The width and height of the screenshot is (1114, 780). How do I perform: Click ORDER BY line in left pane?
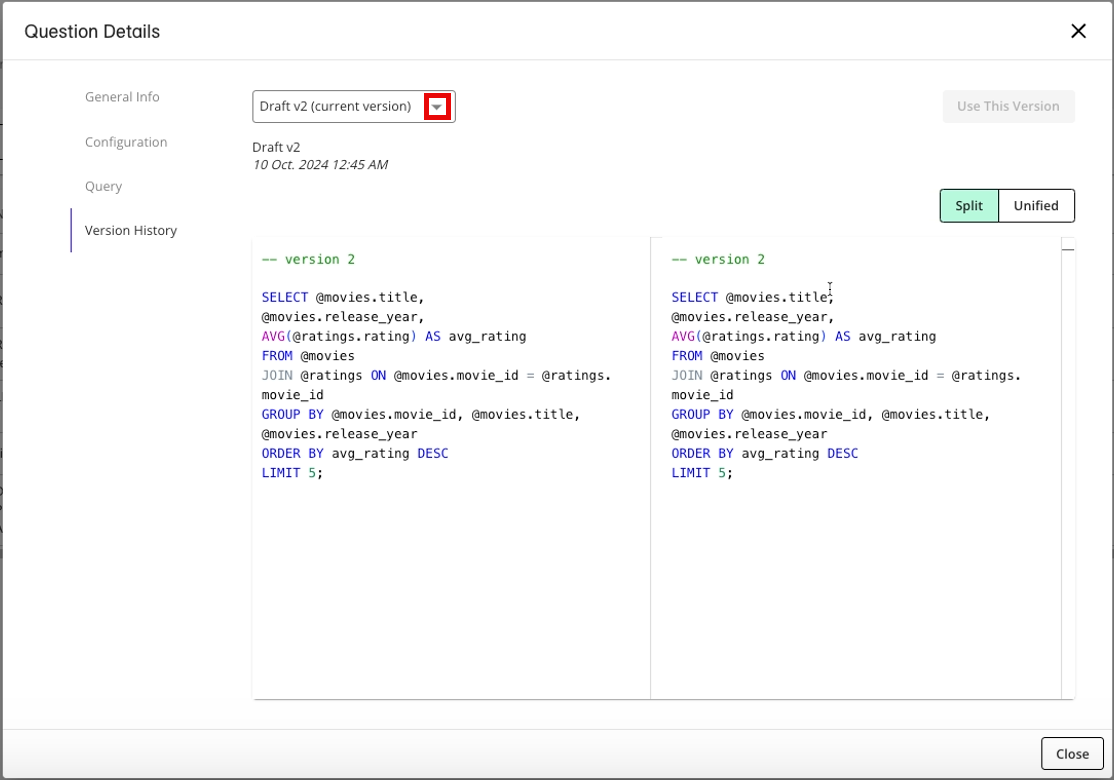point(355,453)
